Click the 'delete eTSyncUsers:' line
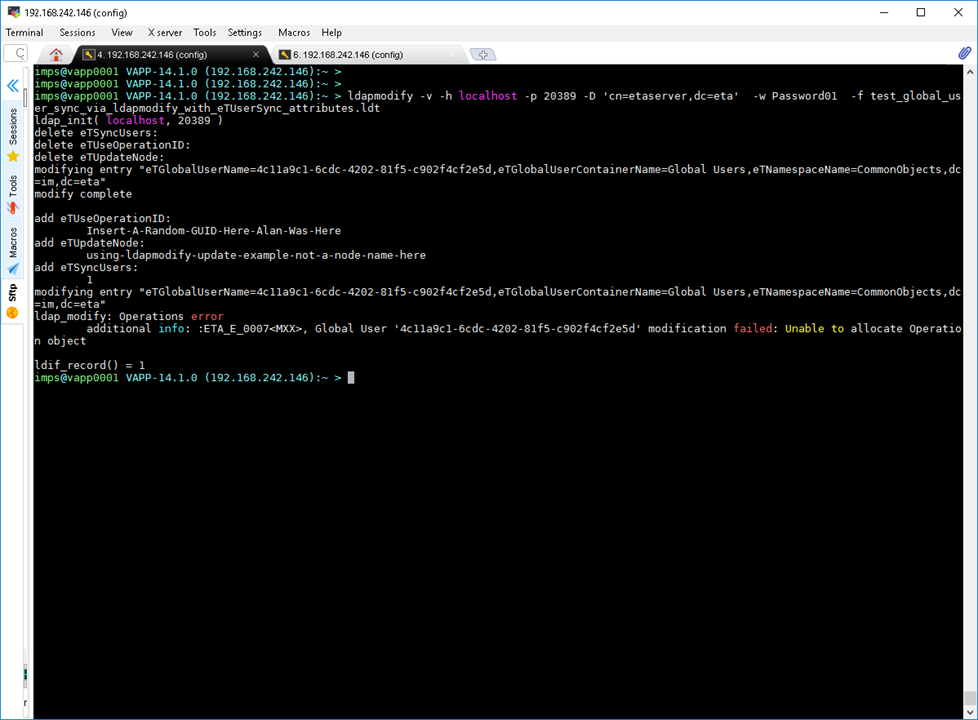Screen dimensions: 978x720 point(96,133)
